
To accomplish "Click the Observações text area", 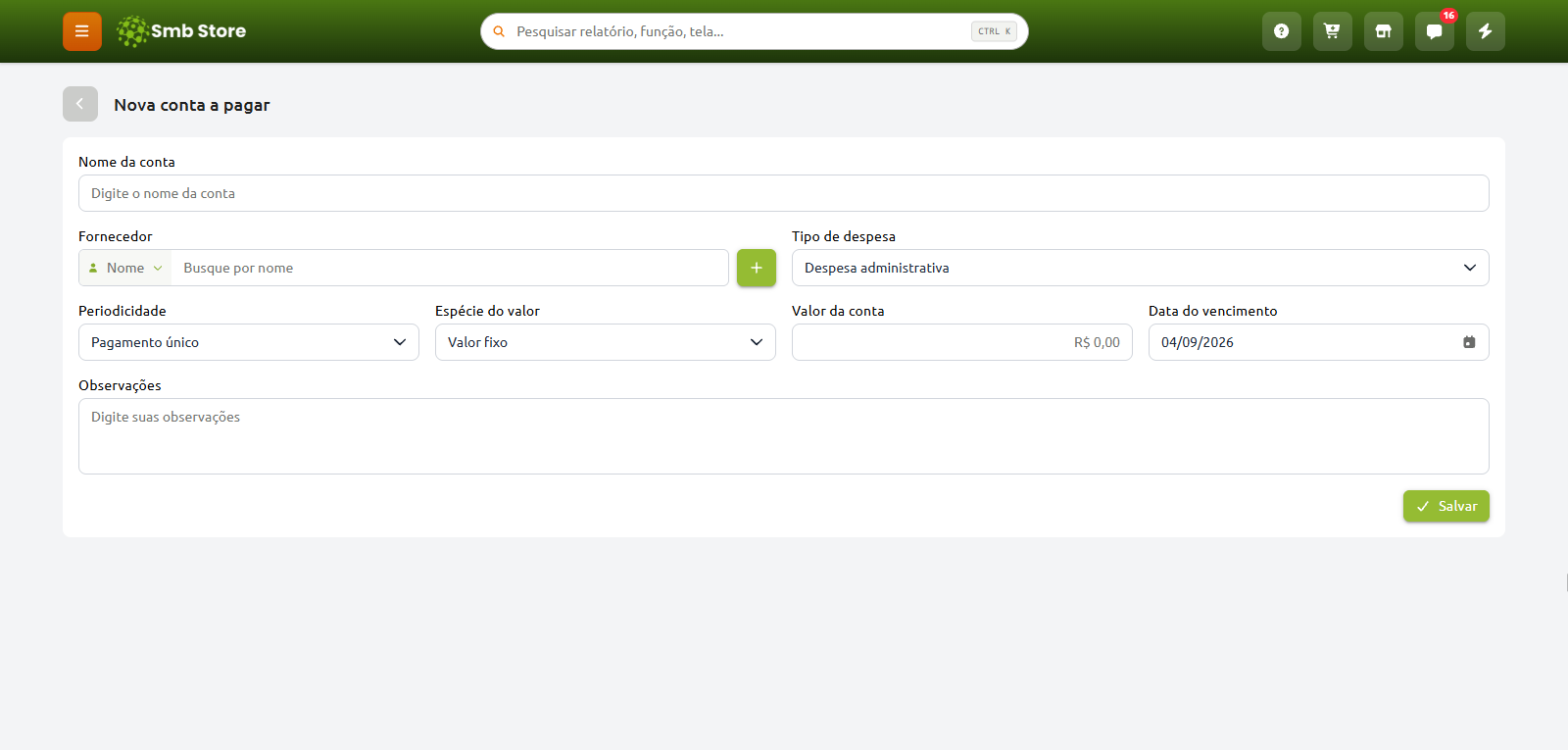I will pos(784,436).
